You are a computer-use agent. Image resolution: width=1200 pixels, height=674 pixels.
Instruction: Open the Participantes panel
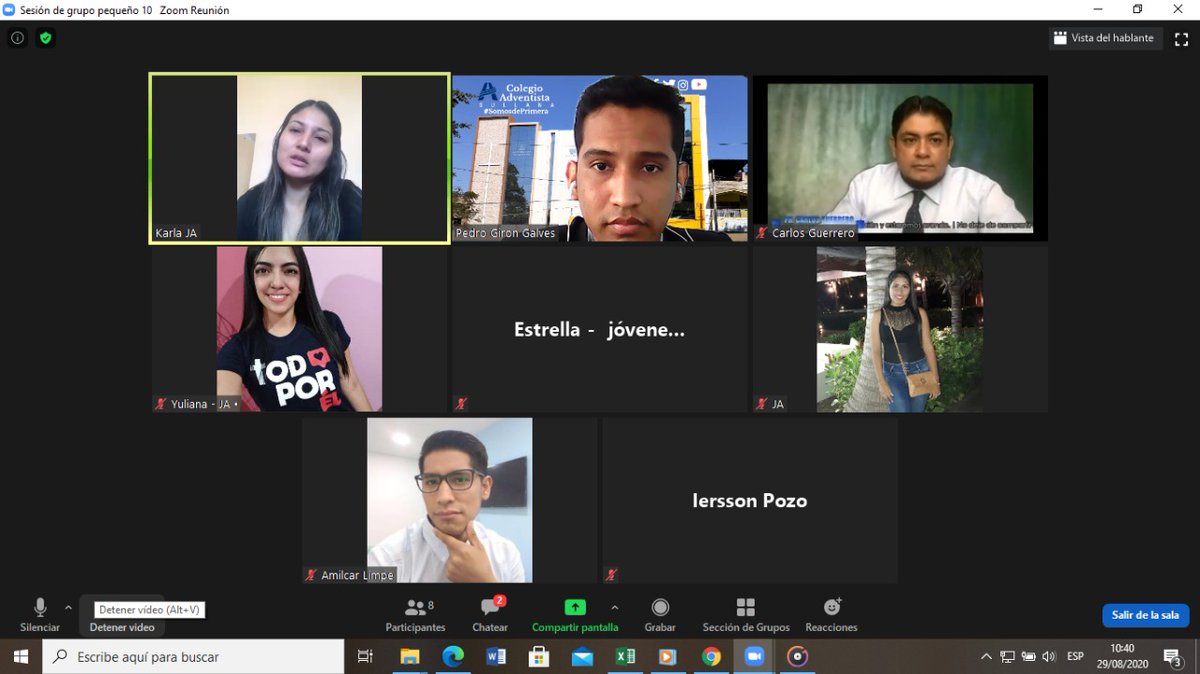(x=416, y=615)
